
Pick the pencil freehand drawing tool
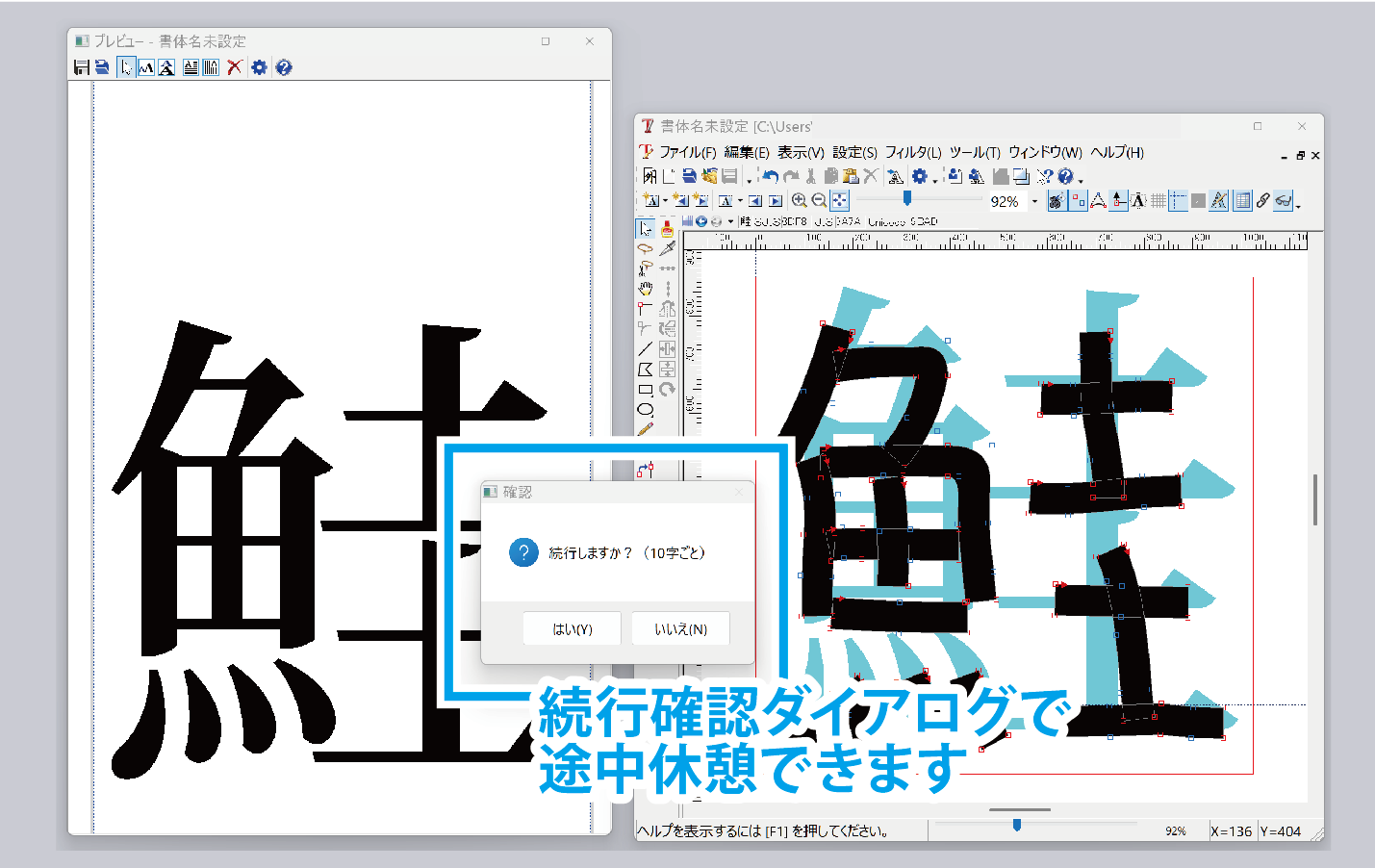(645, 429)
